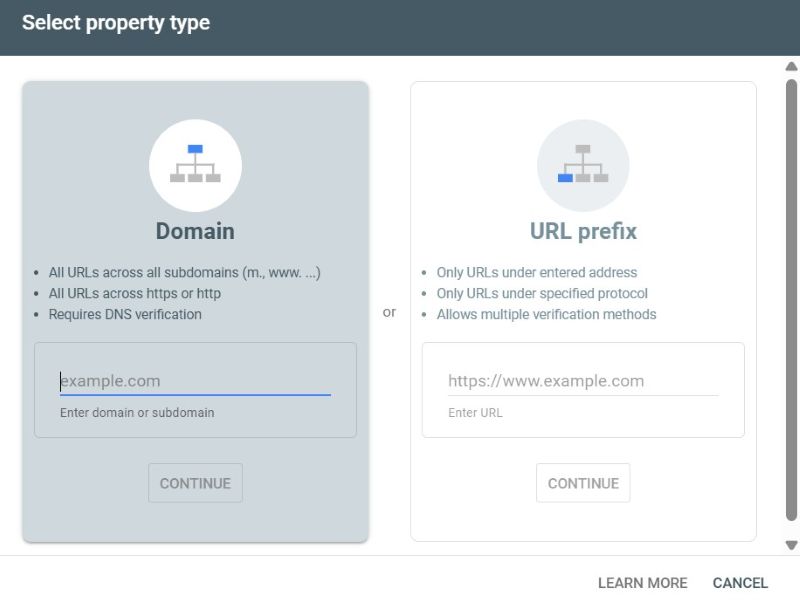
Task: Focus the example.com domain input field
Action: (x=196, y=380)
